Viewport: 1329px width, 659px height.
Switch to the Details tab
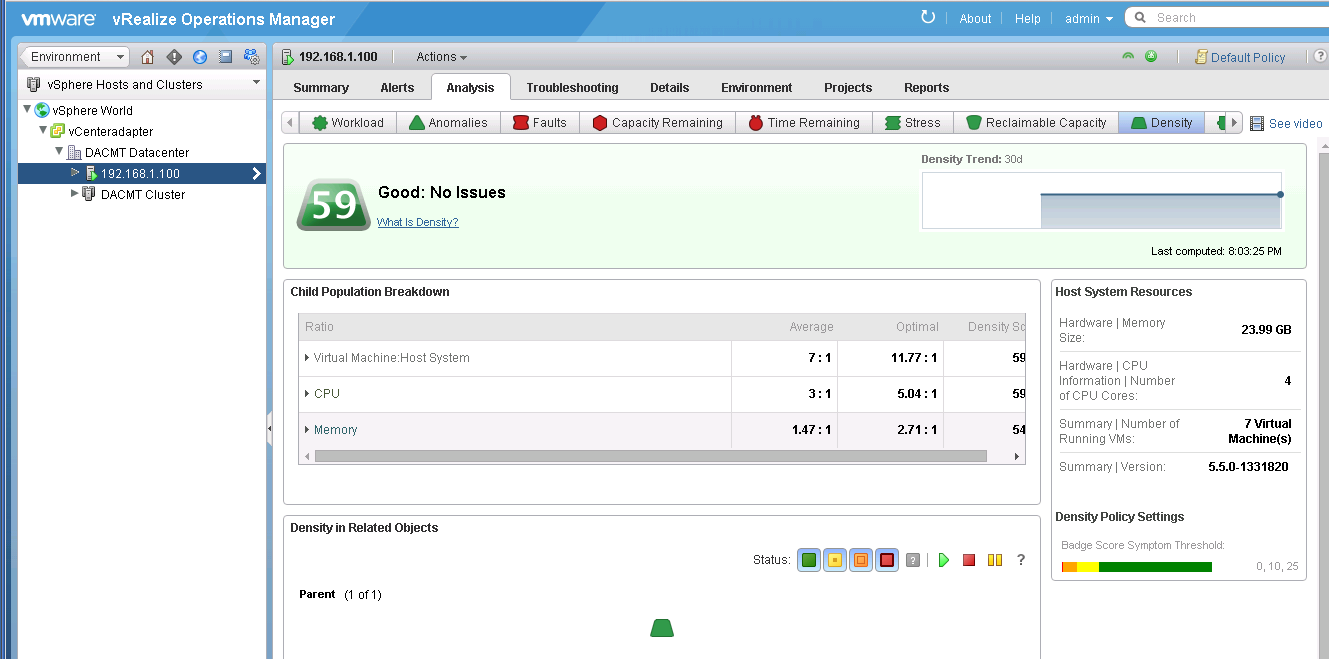(x=670, y=88)
